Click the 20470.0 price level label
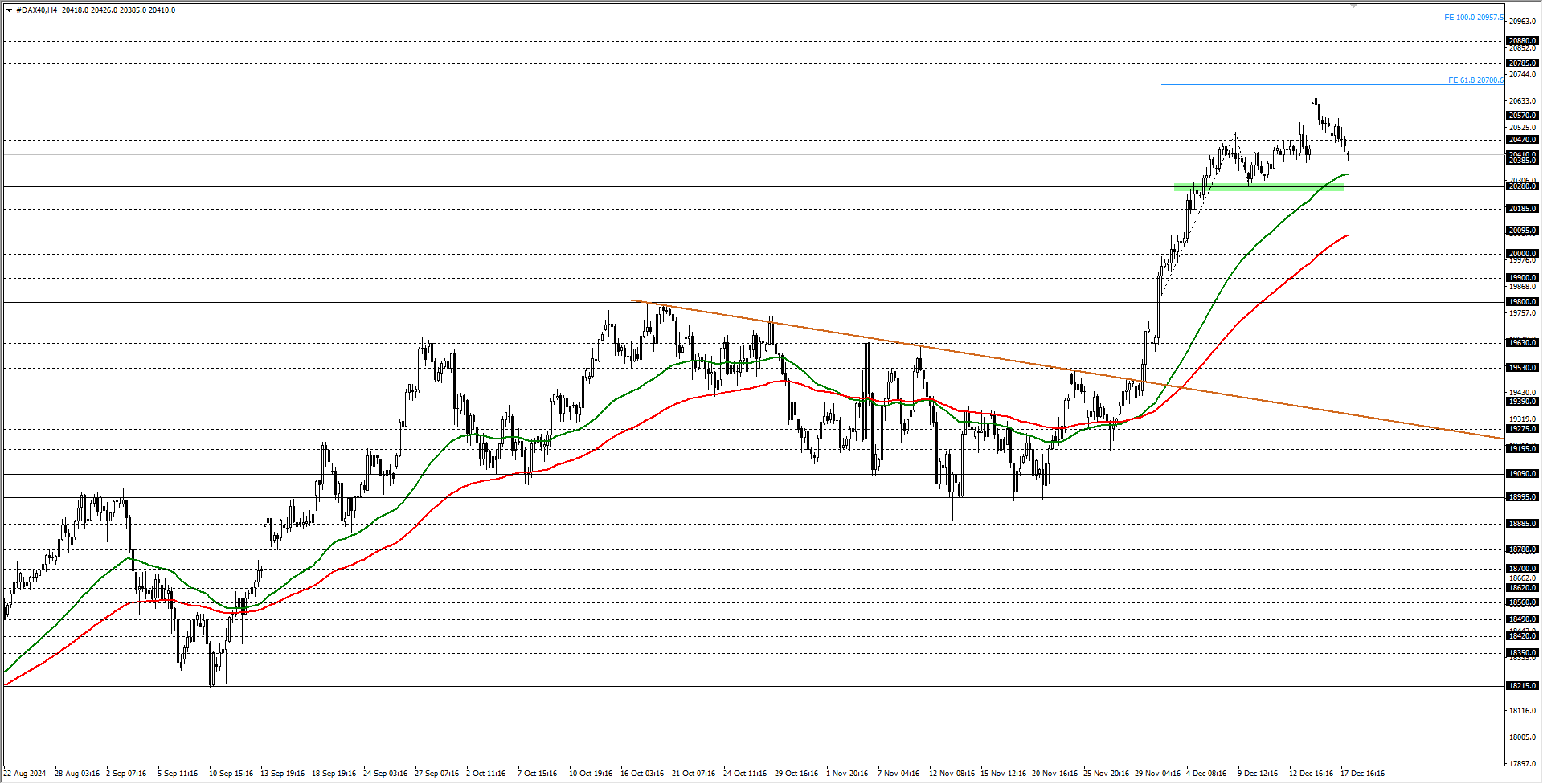 click(x=1522, y=140)
